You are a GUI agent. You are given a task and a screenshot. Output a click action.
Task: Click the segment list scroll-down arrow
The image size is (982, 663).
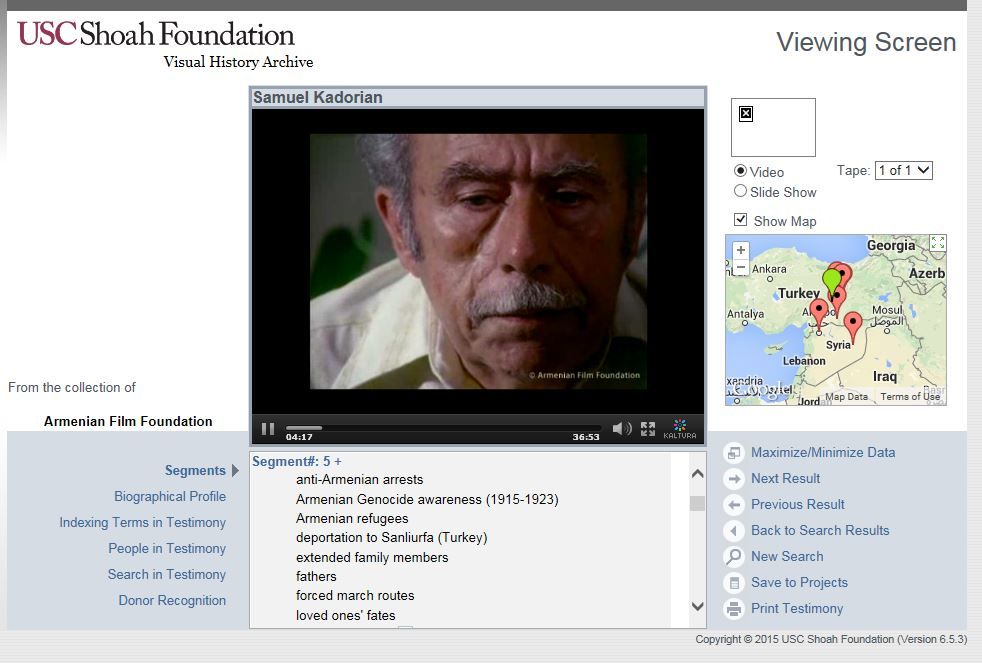698,606
